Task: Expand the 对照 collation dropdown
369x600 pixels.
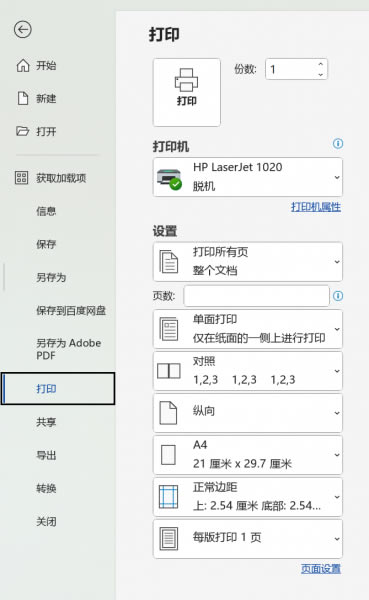Action: [248, 371]
